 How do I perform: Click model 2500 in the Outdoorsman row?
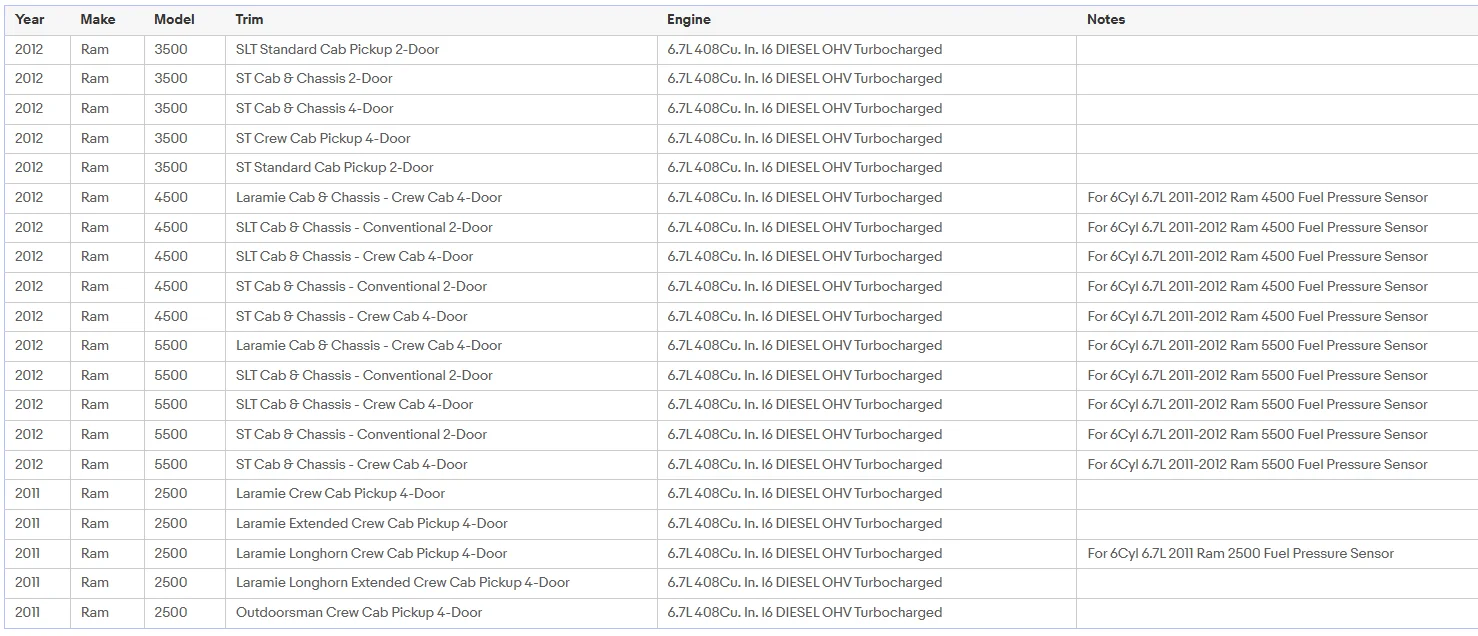click(x=170, y=612)
